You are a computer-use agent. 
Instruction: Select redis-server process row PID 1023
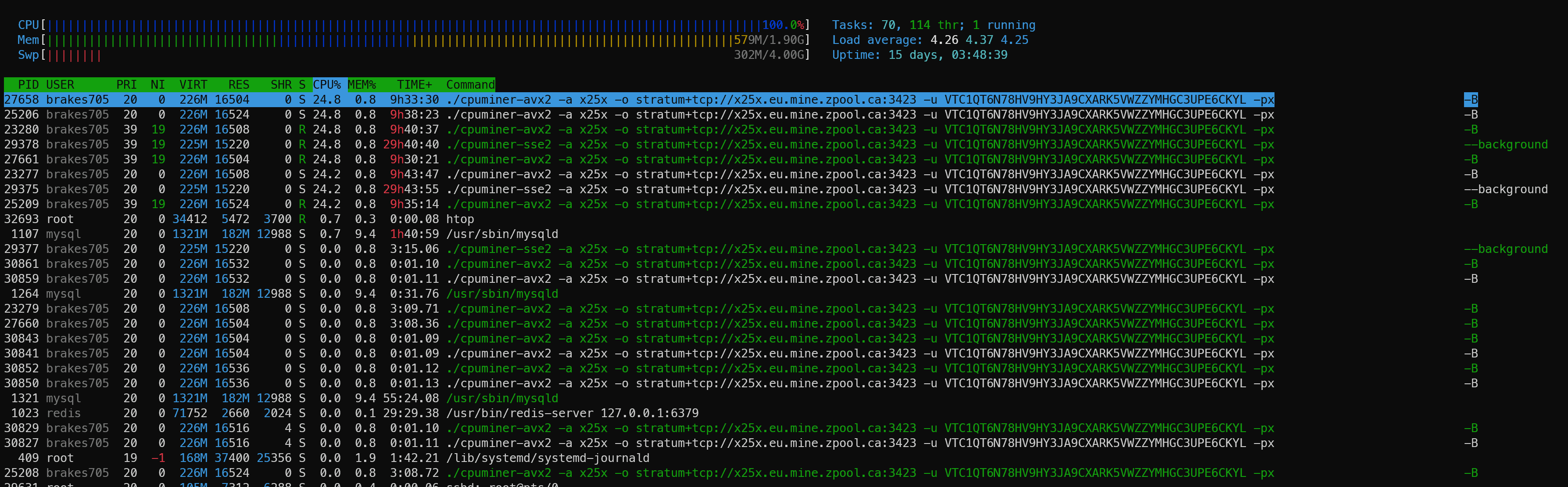pos(351,413)
